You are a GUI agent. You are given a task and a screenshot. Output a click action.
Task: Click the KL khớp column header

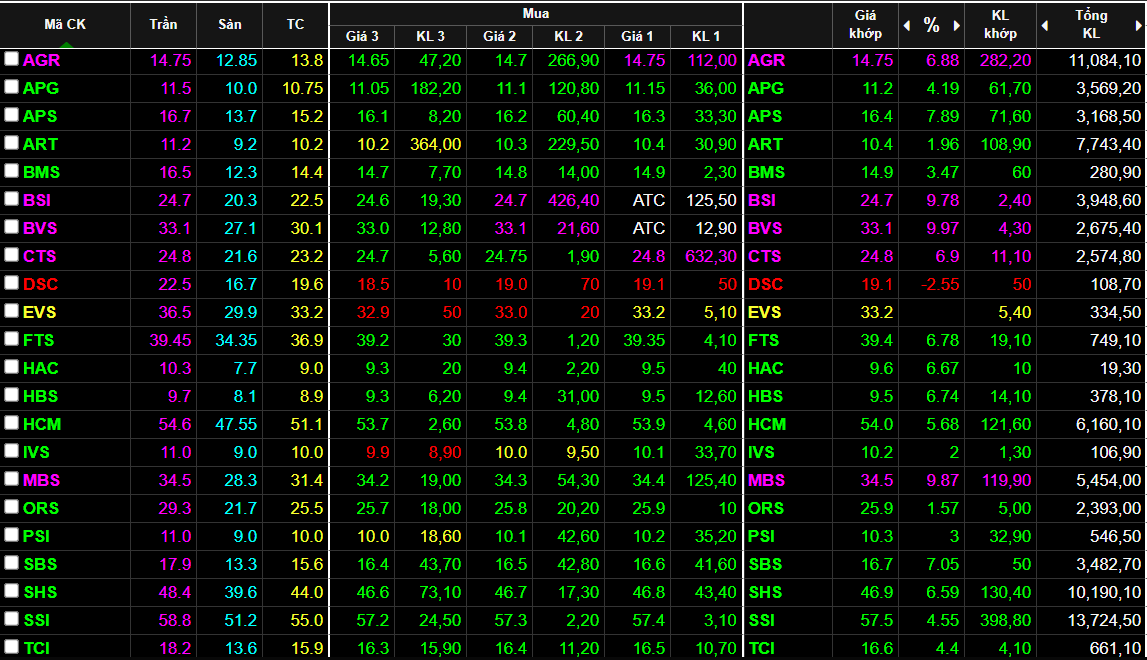coord(1000,24)
